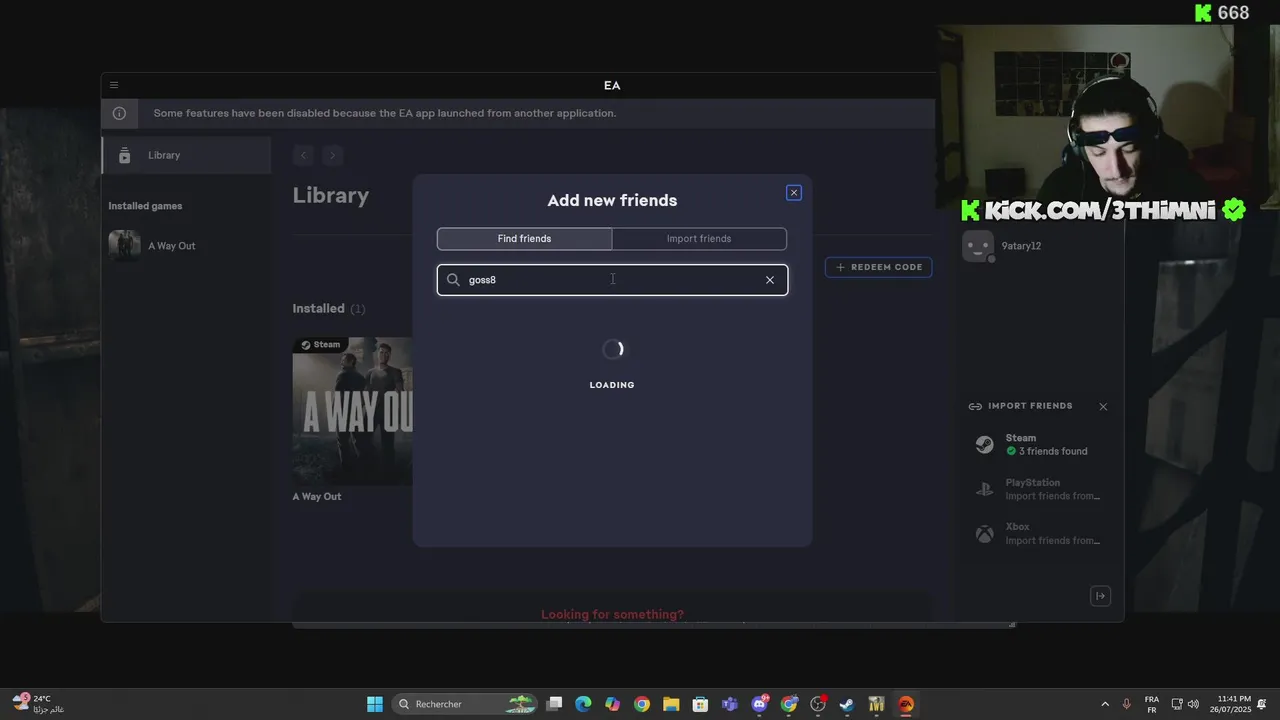Open the volume tray control
Image resolution: width=1280 pixels, height=720 pixels.
click(x=1193, y=704)
